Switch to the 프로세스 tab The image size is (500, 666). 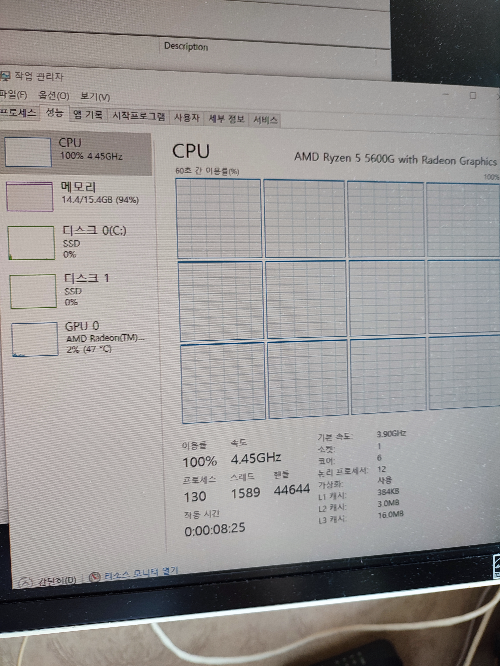click(x=18, y=113)
